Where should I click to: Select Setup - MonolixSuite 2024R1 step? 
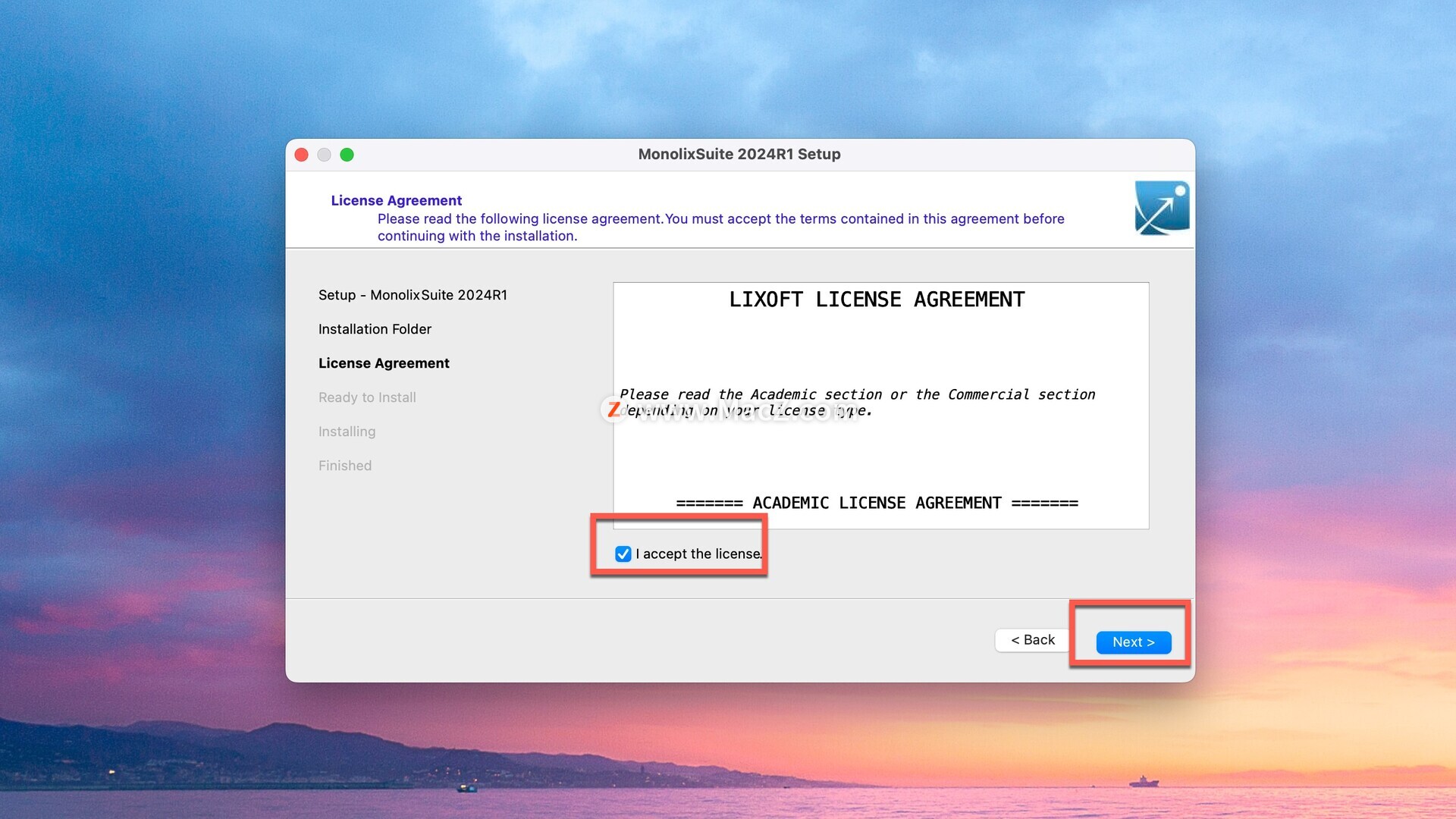[413, 295]
